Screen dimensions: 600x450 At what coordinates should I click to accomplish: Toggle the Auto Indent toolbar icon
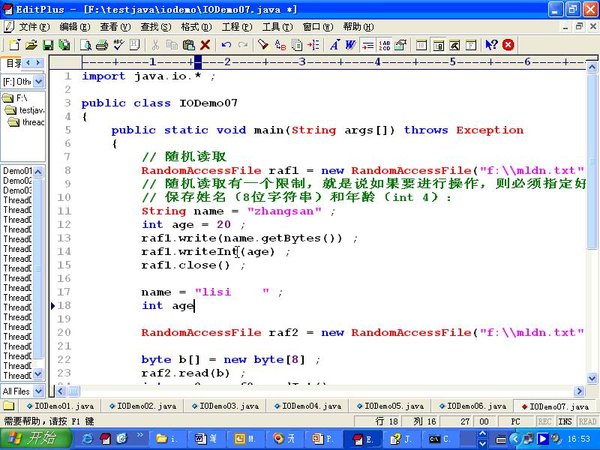coord(368,45)
